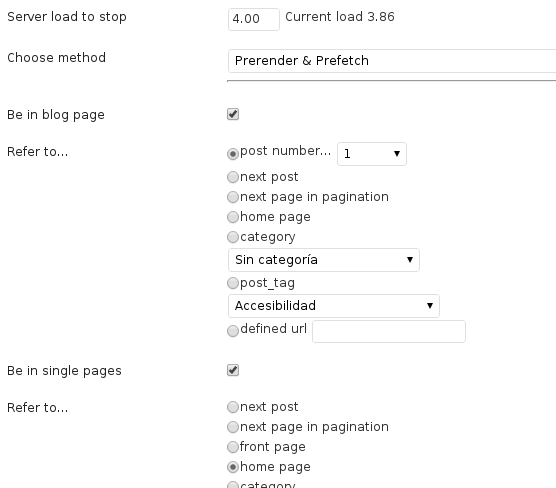
Task: Select next post radio under single pages
Action: coord(233,407)
